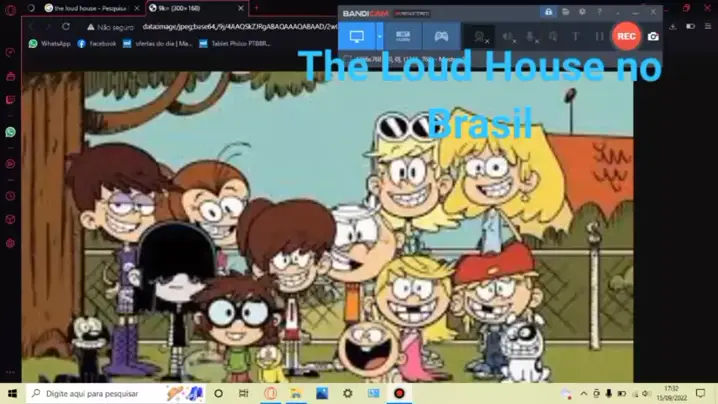Open new browser tab plus button
718x404 pixels.
pyautogui.click(x=256, y=8)
